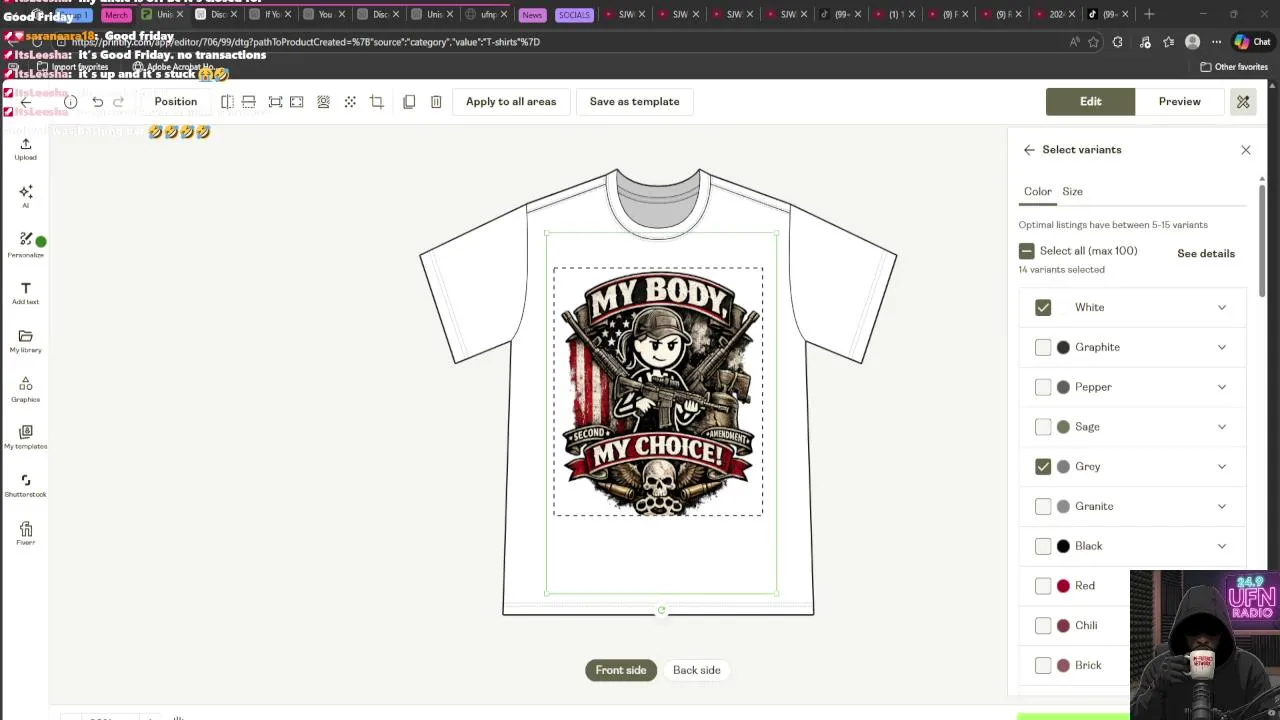1280x720 pixels.
Task: Click the info icon in the editor toolbar
Action: (70, 102)
